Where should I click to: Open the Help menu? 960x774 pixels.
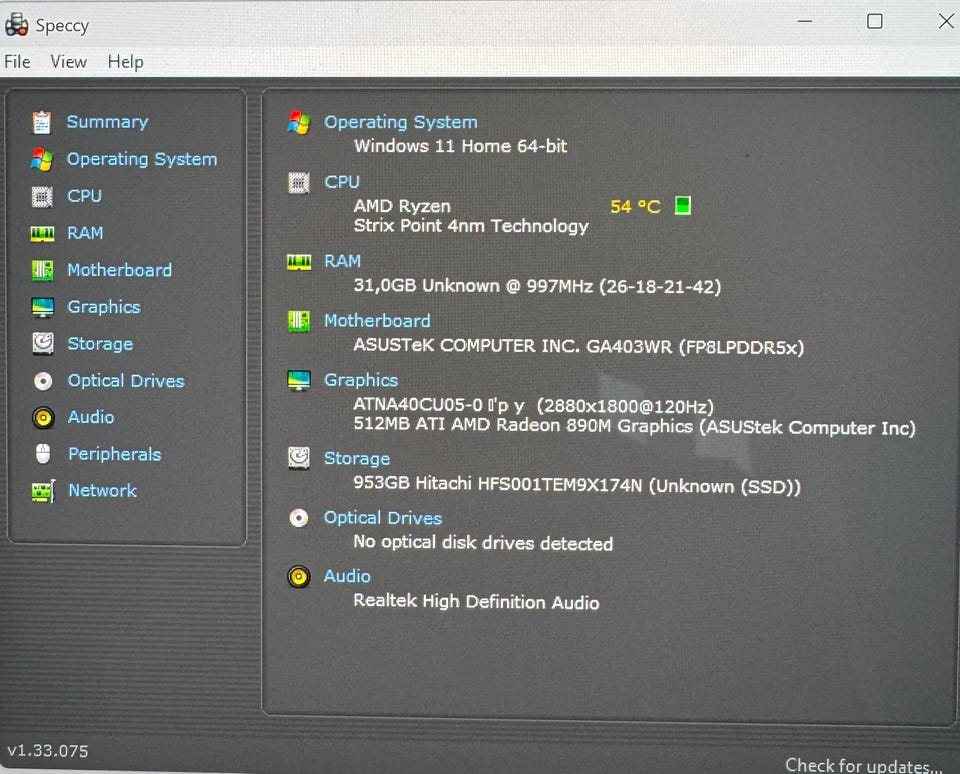pos(126,62)
